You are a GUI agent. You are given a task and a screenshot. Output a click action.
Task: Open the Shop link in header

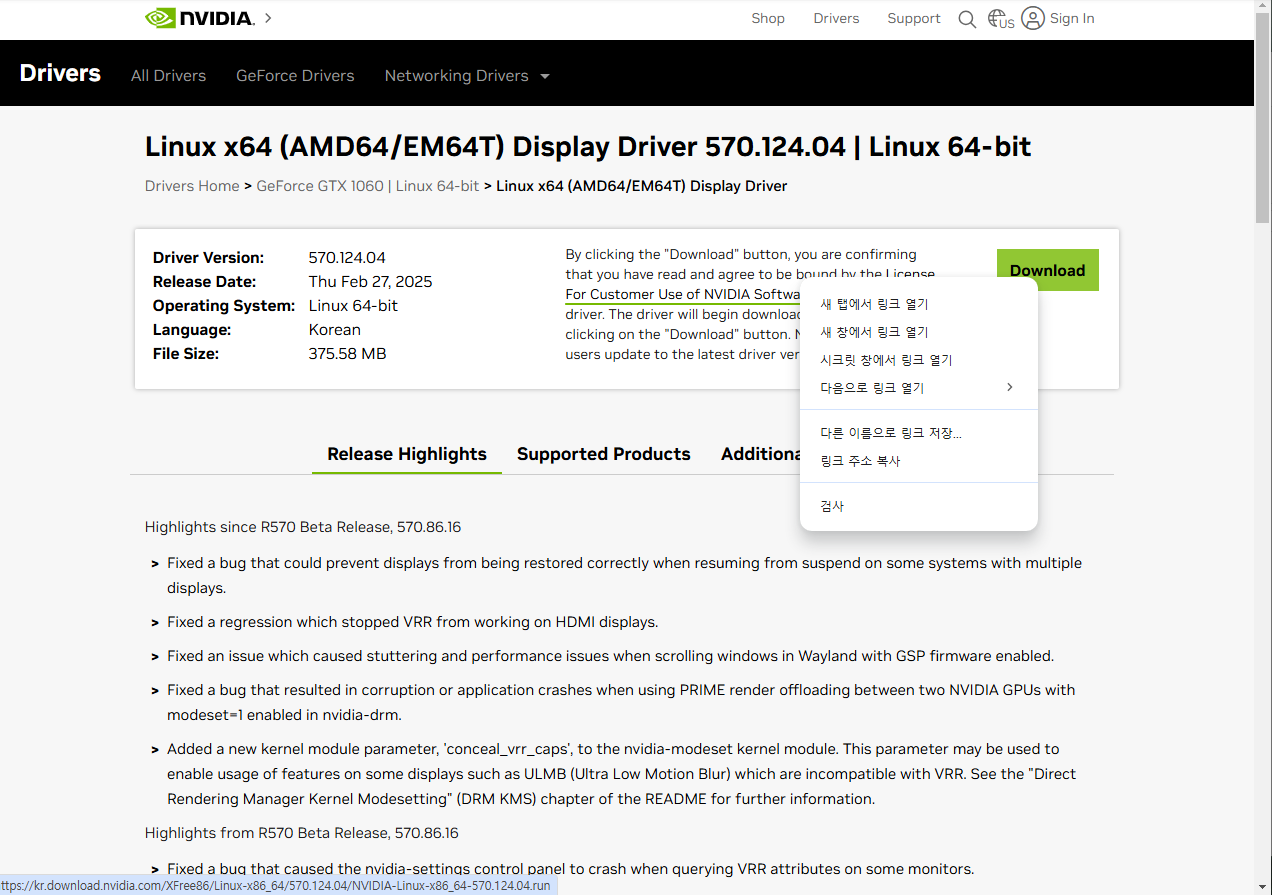(x=768, y=18)
